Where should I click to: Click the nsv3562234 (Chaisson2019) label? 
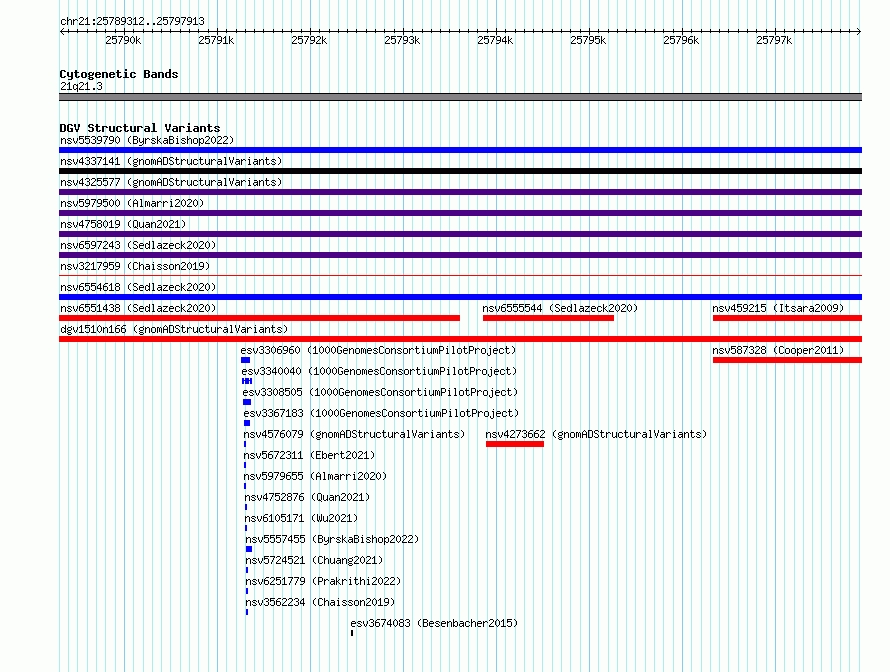[x=320, y=602]
